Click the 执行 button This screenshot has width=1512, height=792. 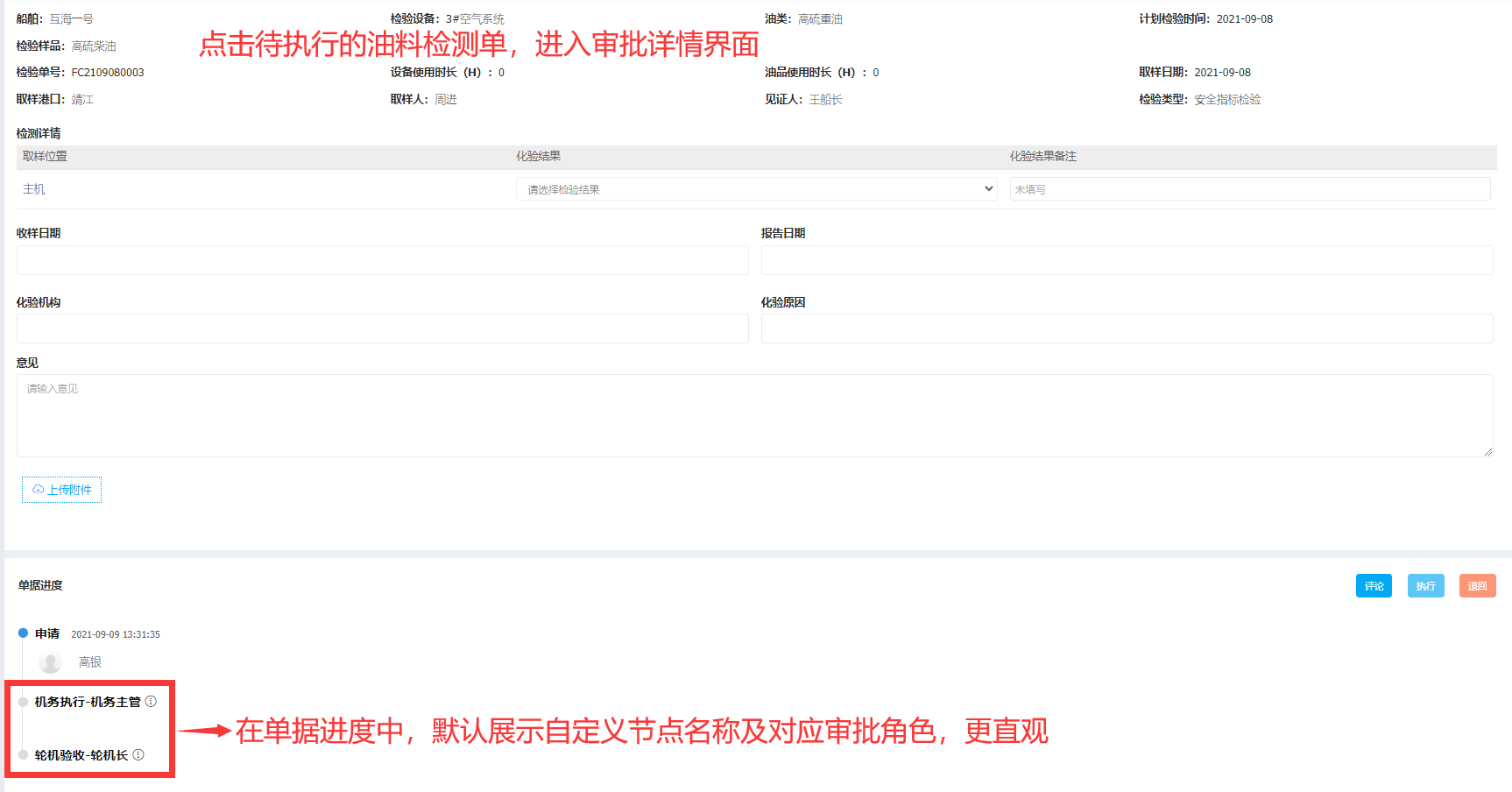tap(1426, 586)
